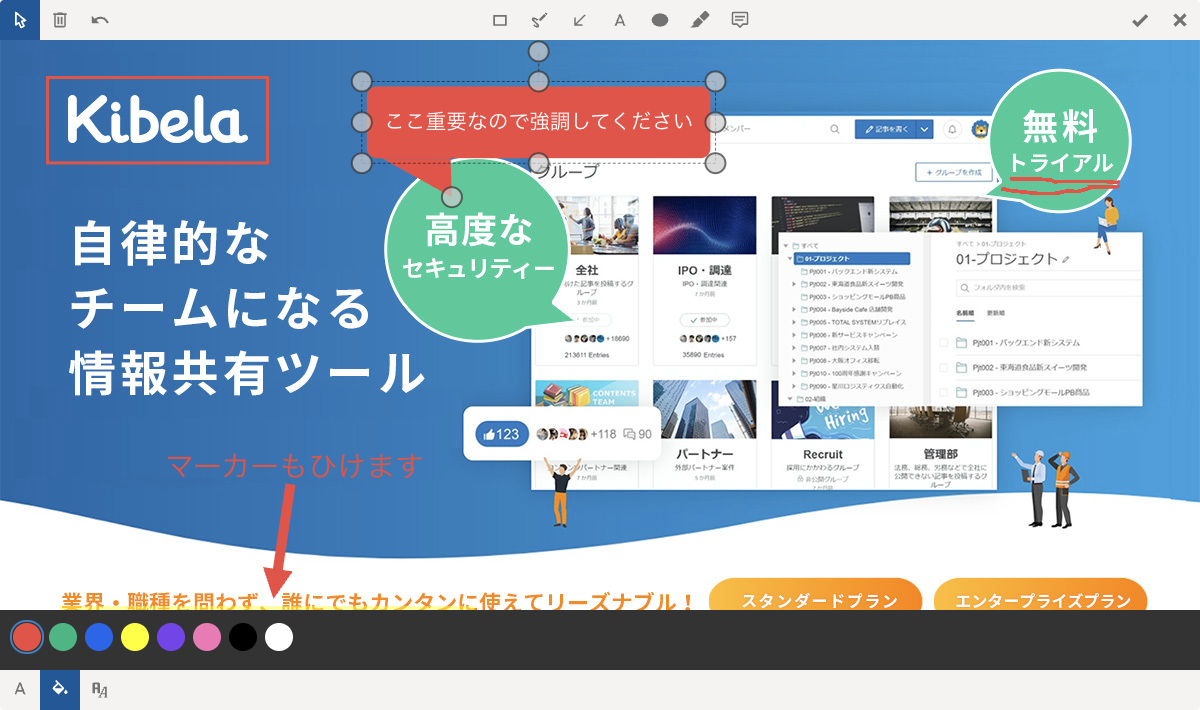
Task: Click the 123 likes button
Action: (502, 434)
